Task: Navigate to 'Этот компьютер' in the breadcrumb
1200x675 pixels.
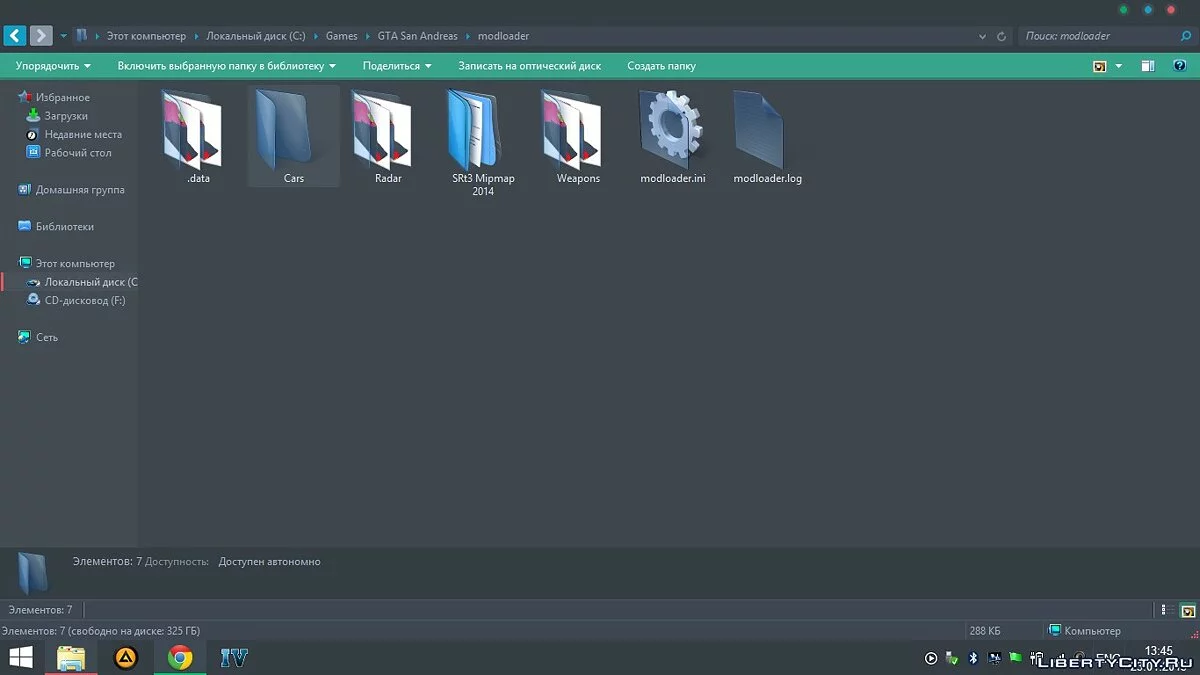Action: pos(146,36)
